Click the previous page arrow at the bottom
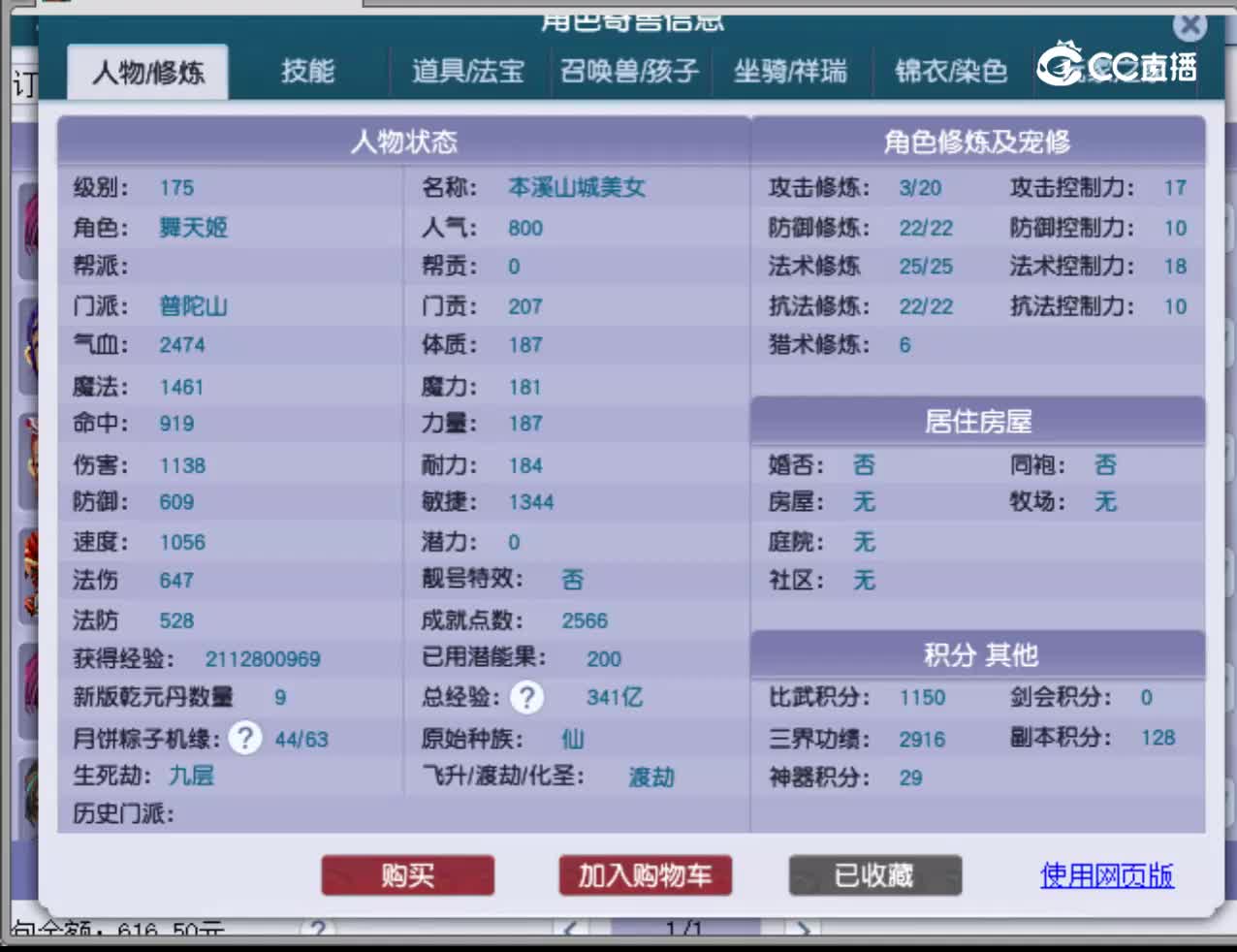Image resolution: width=1237 pixels, height=952 pixels. (568, 928)
